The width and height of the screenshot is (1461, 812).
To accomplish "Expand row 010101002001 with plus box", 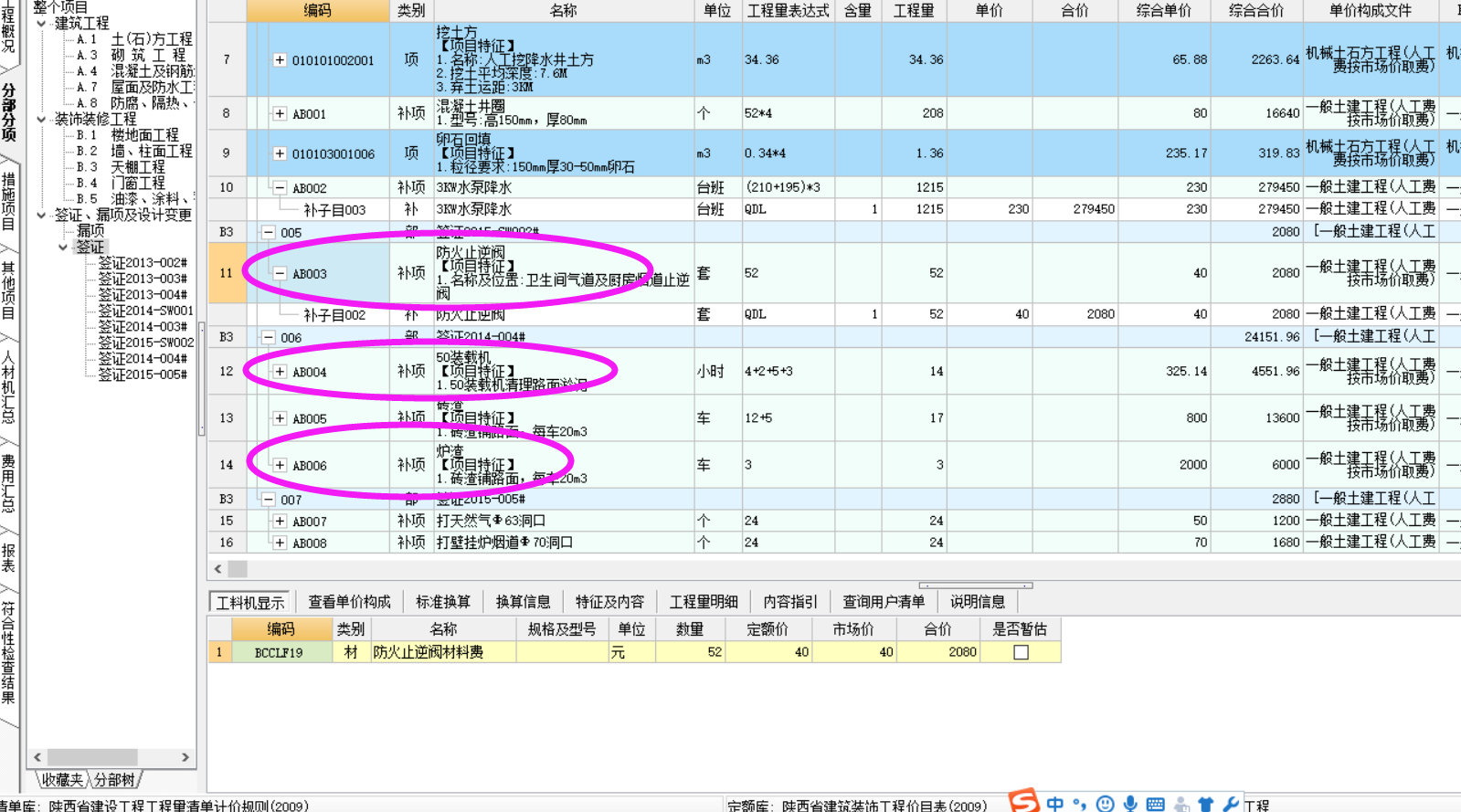I will (280, 60).
